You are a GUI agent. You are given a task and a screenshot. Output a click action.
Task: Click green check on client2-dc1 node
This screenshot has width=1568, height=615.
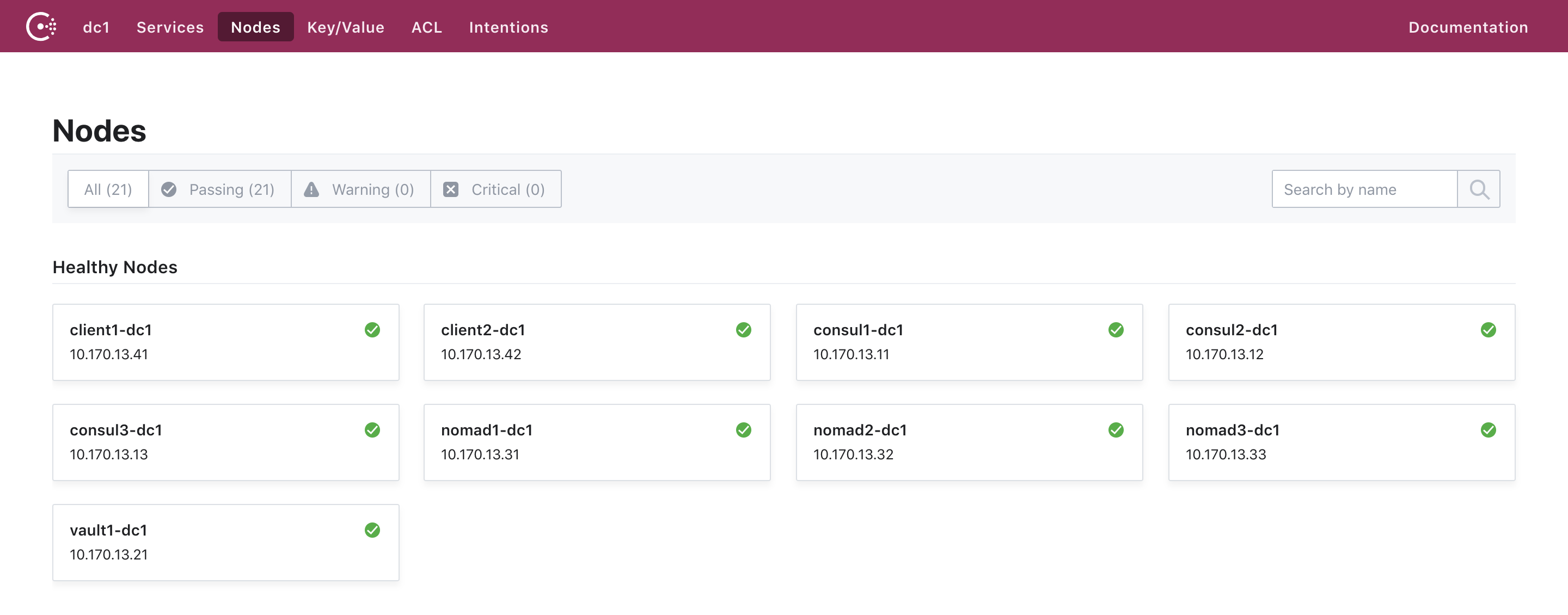[x=743, y=330]
